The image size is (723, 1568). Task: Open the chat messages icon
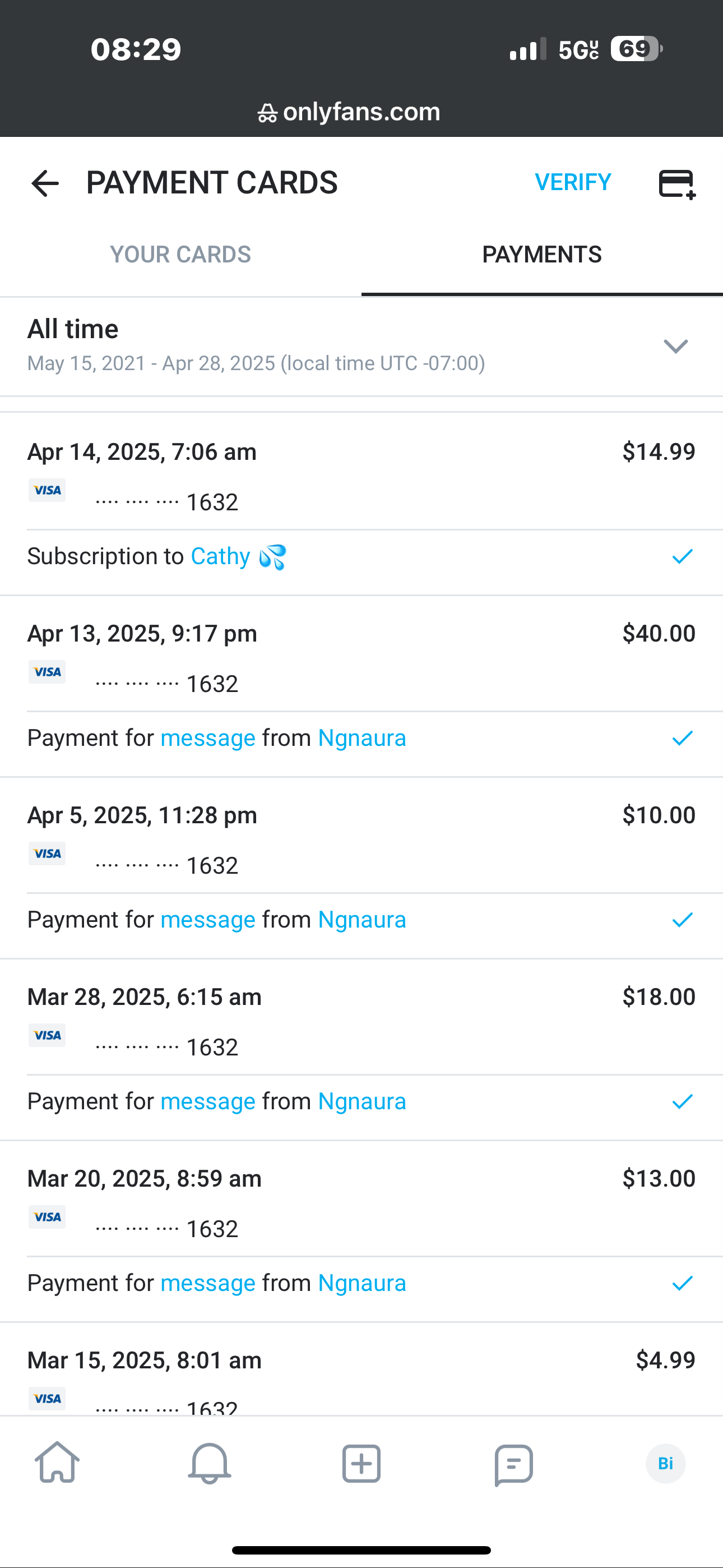click(513, 1464)
